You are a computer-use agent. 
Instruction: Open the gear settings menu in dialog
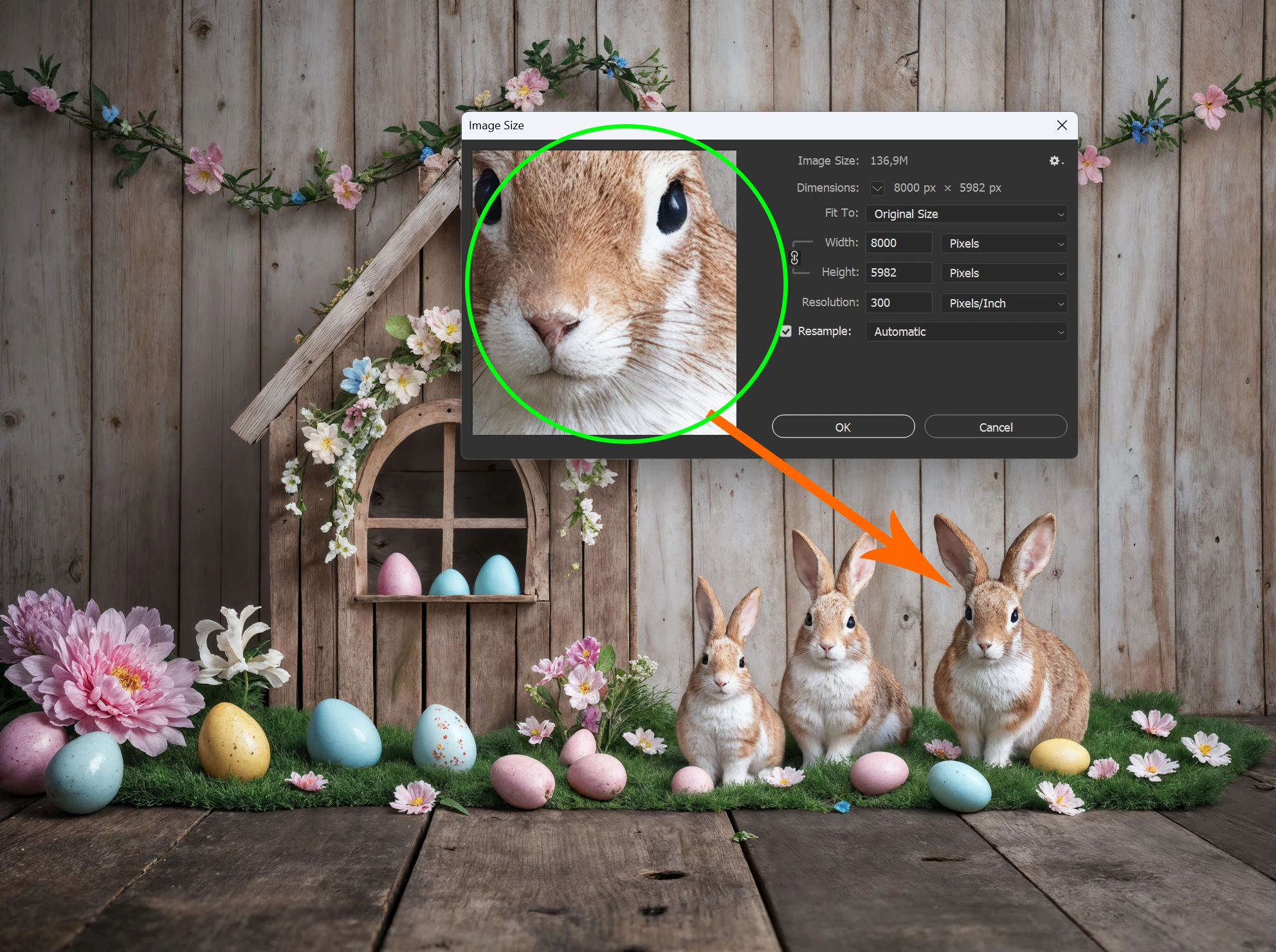(x=1055, y=161)
